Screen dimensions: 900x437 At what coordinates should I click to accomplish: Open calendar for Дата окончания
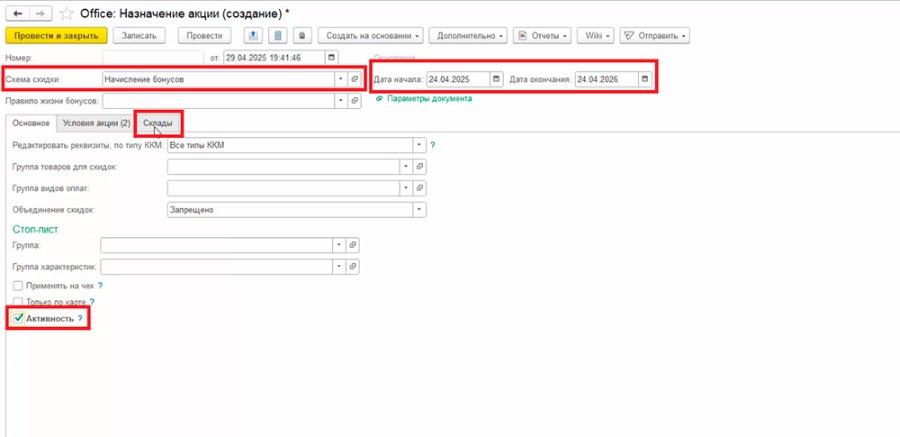(x=645, y=79)
